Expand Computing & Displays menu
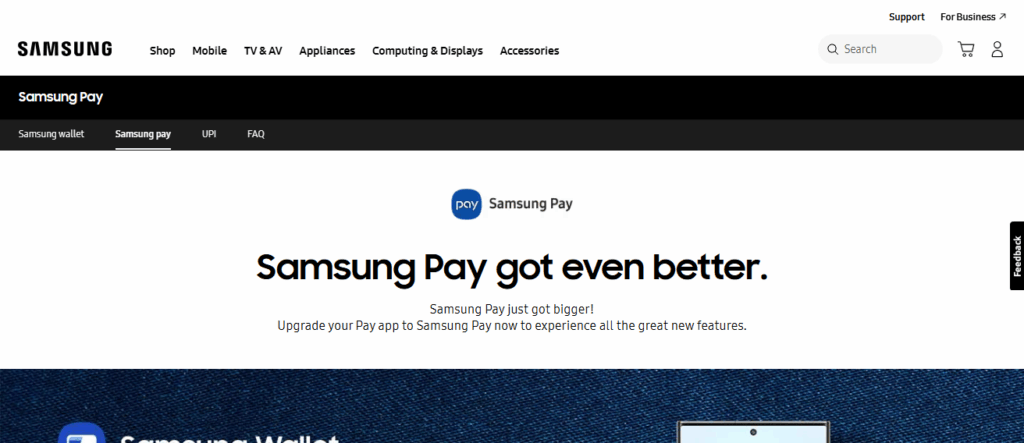 pos(428,50)
